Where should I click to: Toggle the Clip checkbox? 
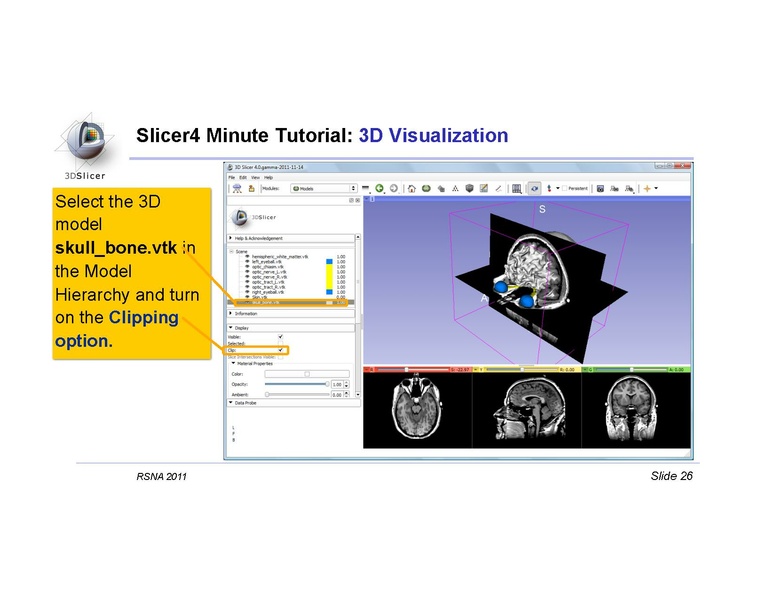coord(281,350)
